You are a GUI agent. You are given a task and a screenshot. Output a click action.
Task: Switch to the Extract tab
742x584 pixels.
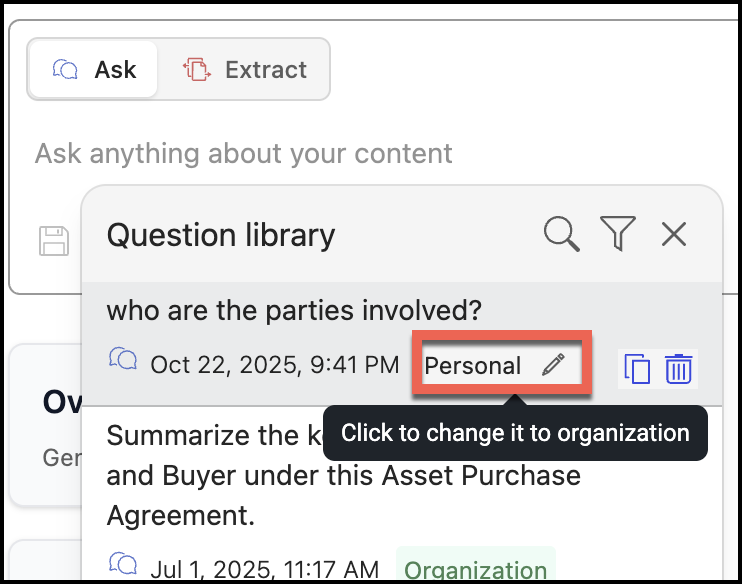244,70
